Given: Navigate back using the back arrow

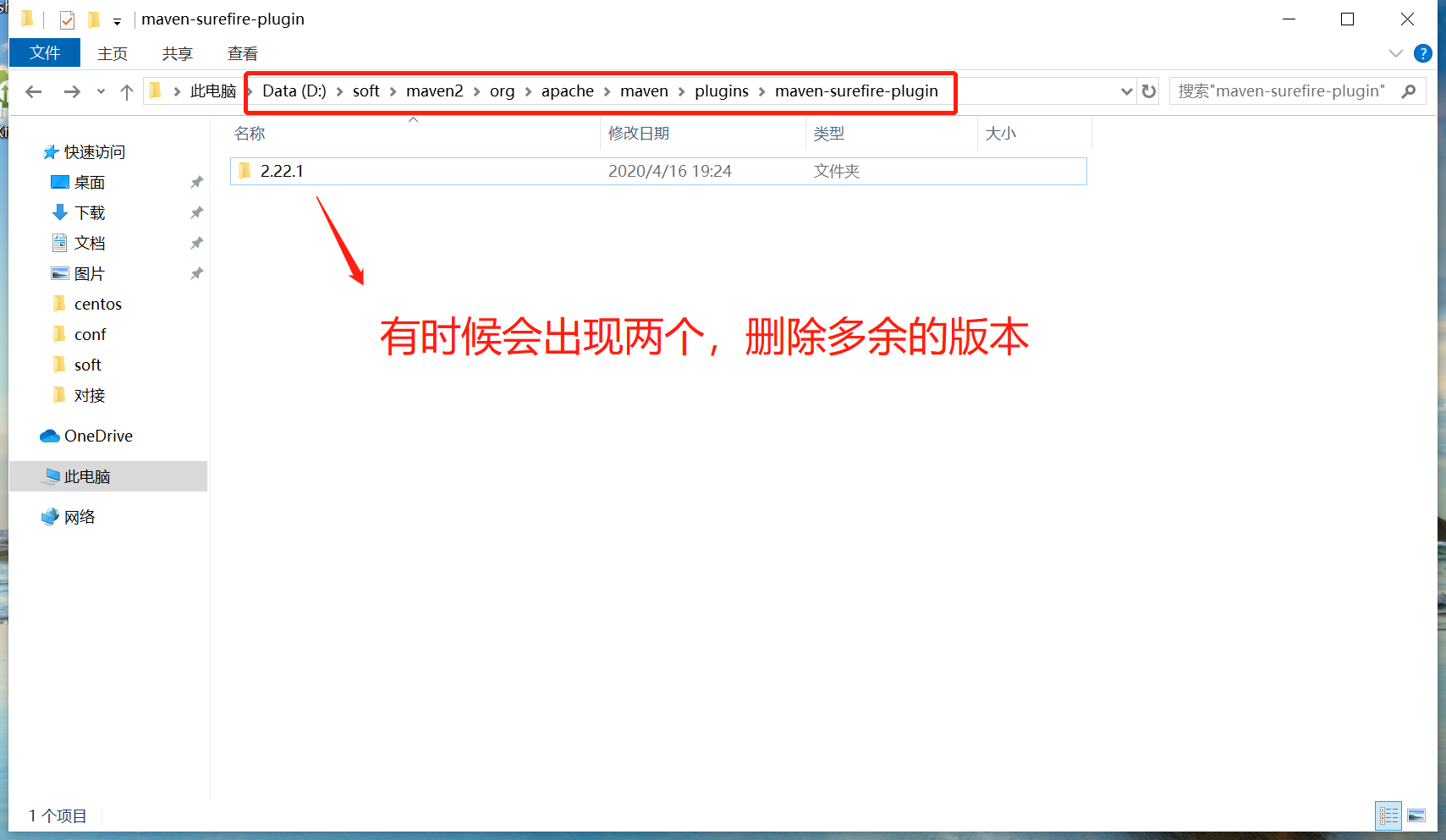Looking at the screenshot, I should click(x=33, y=91).
